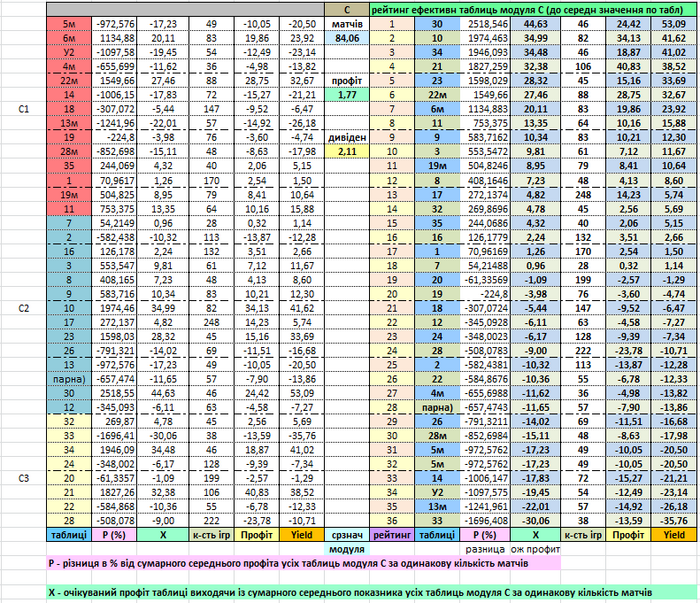The image size is (700, 603).
Task: Select the pink note 'P - різниця в %'
Action: 304,563
